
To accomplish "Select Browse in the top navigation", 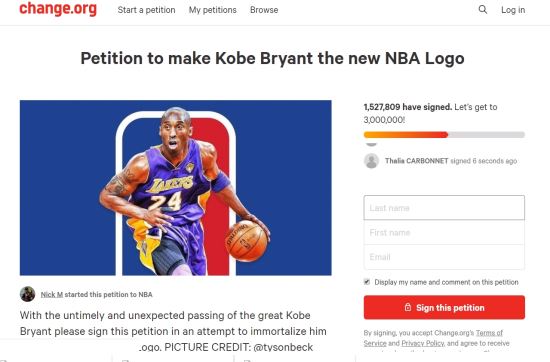I will click(264, 10).
